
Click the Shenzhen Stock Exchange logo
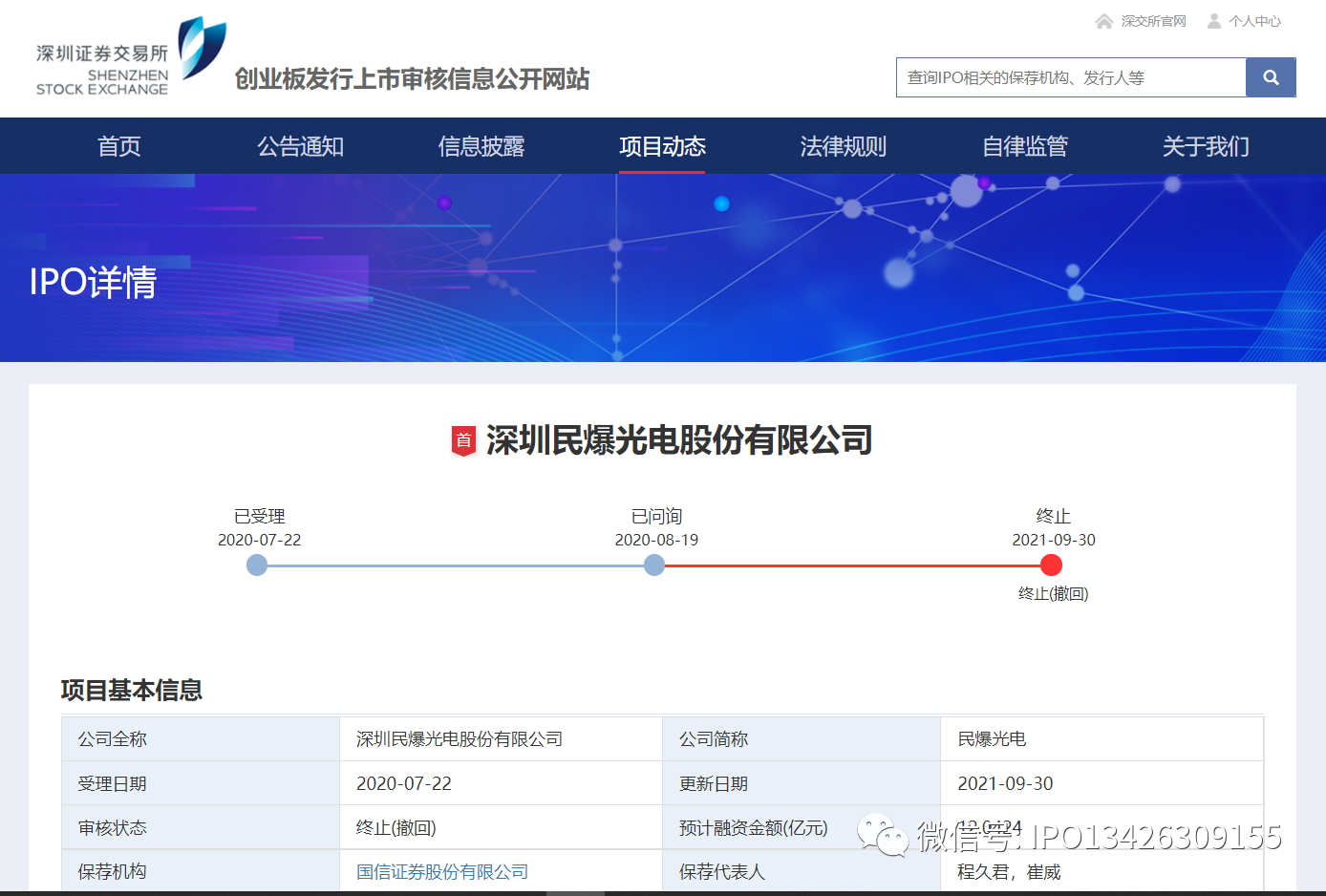[x=131, y=56]
